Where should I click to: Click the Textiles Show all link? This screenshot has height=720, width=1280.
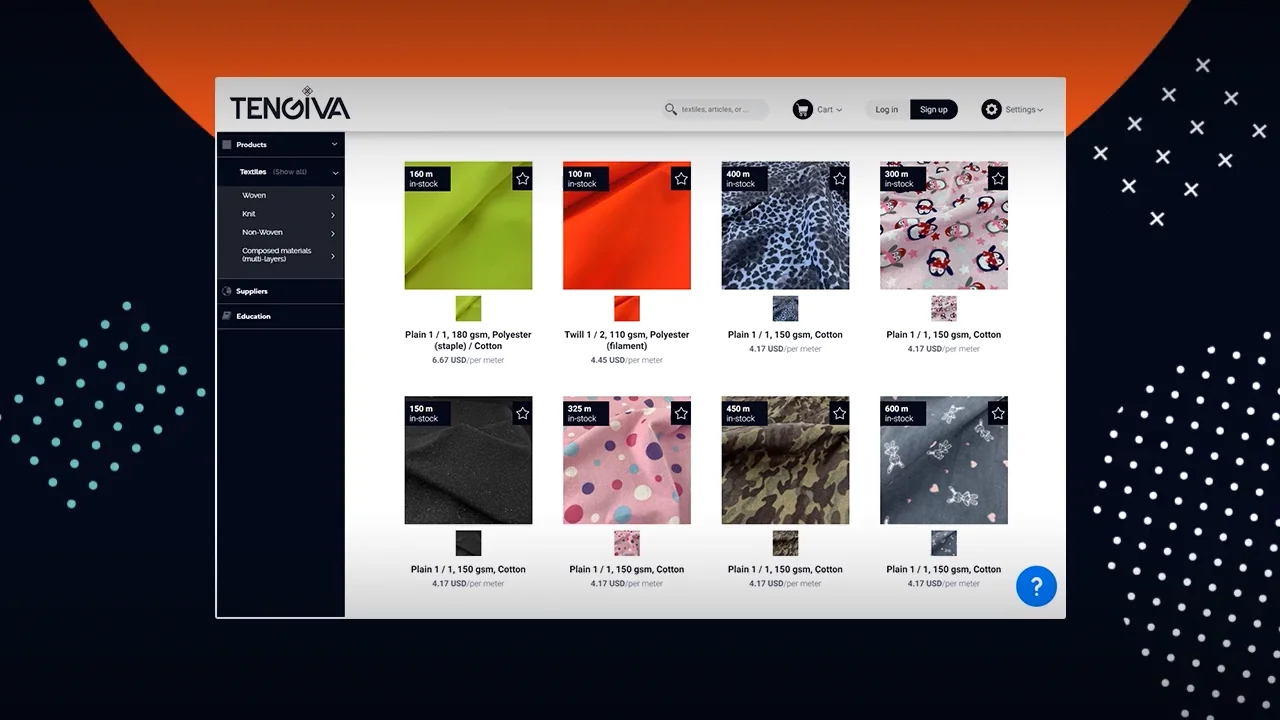click(290, 172)
